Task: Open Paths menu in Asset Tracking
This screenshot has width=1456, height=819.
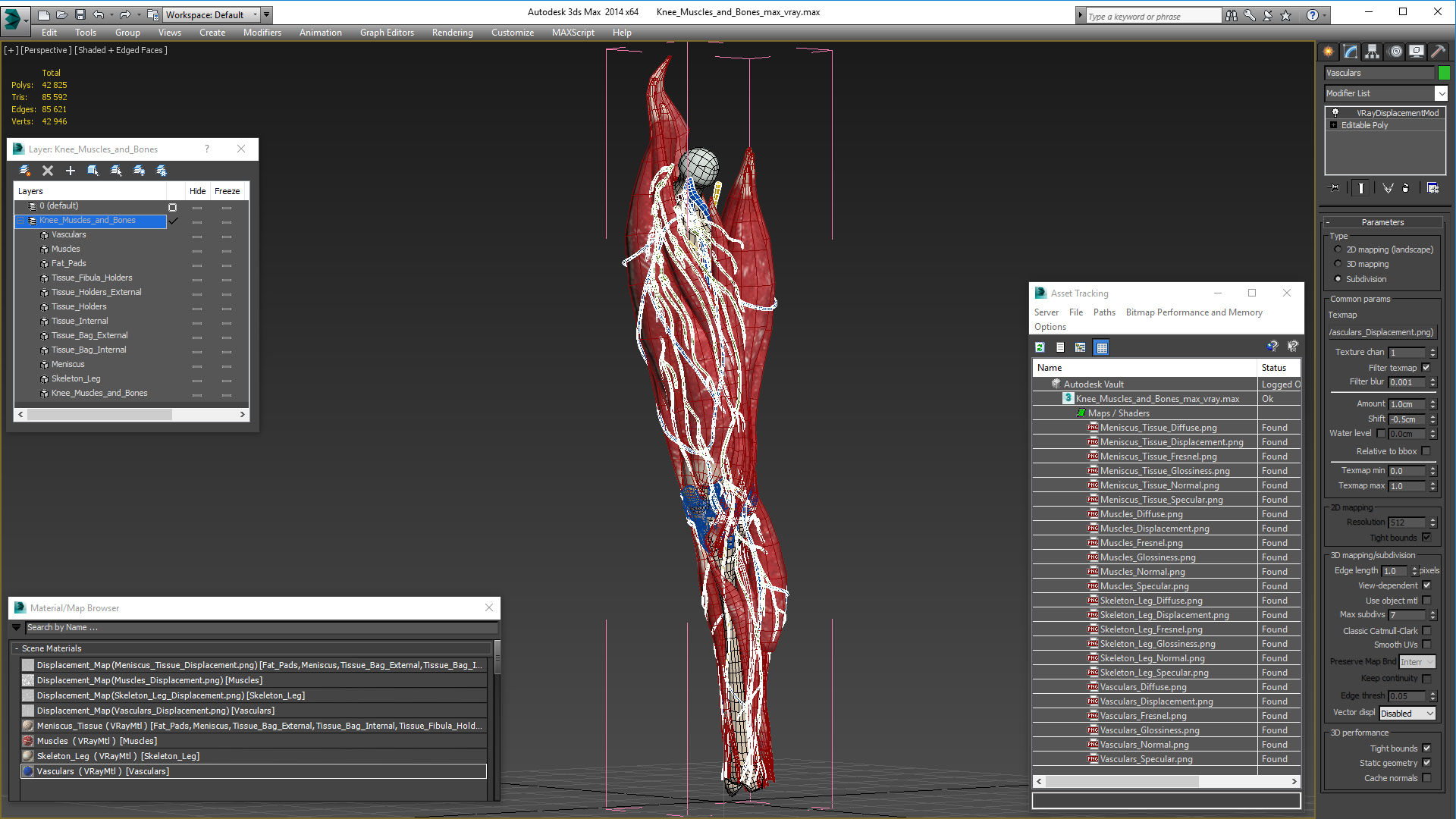Action: (1104, 312)
